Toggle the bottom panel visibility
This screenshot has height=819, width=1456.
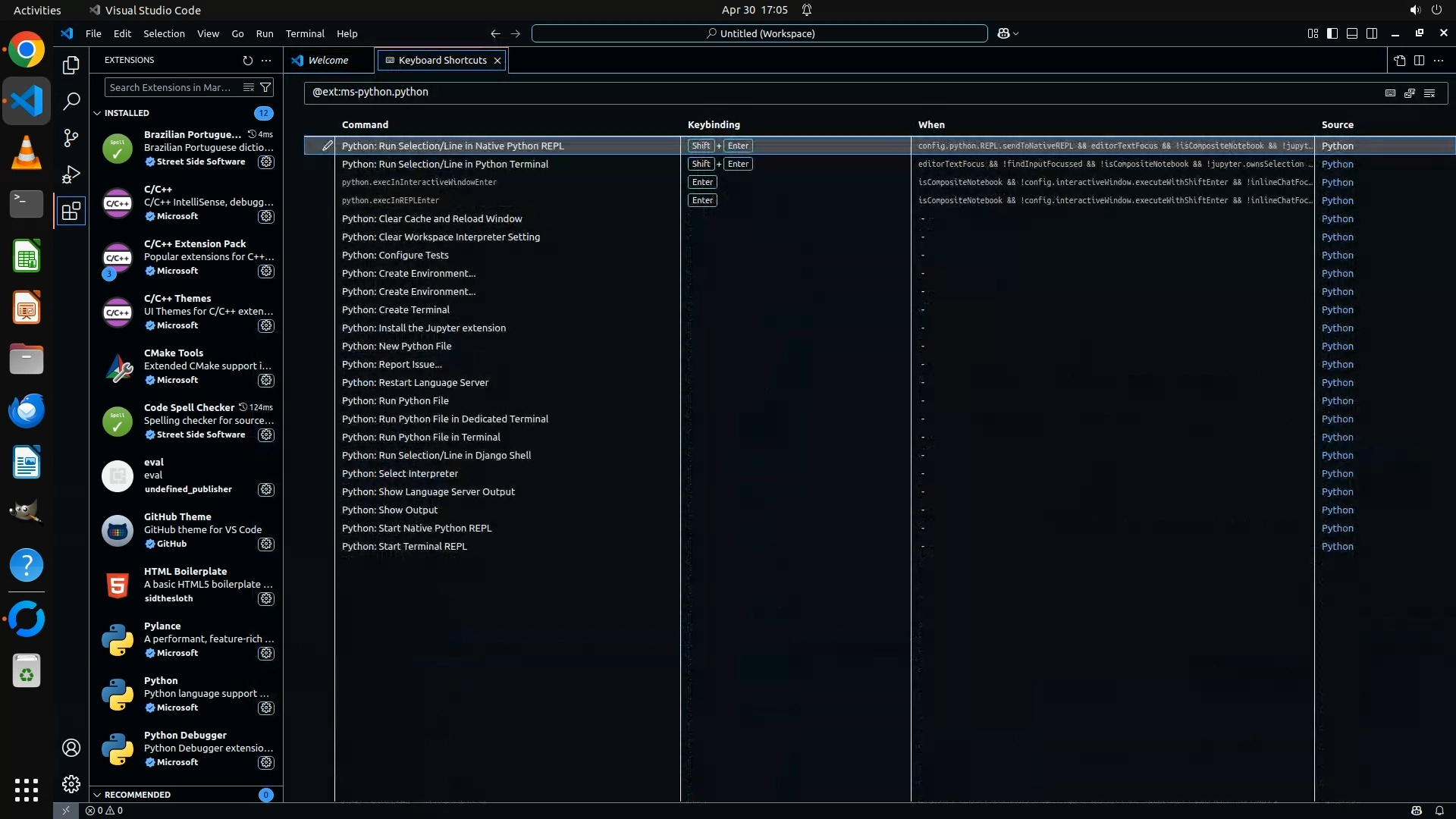[1352, 33]
